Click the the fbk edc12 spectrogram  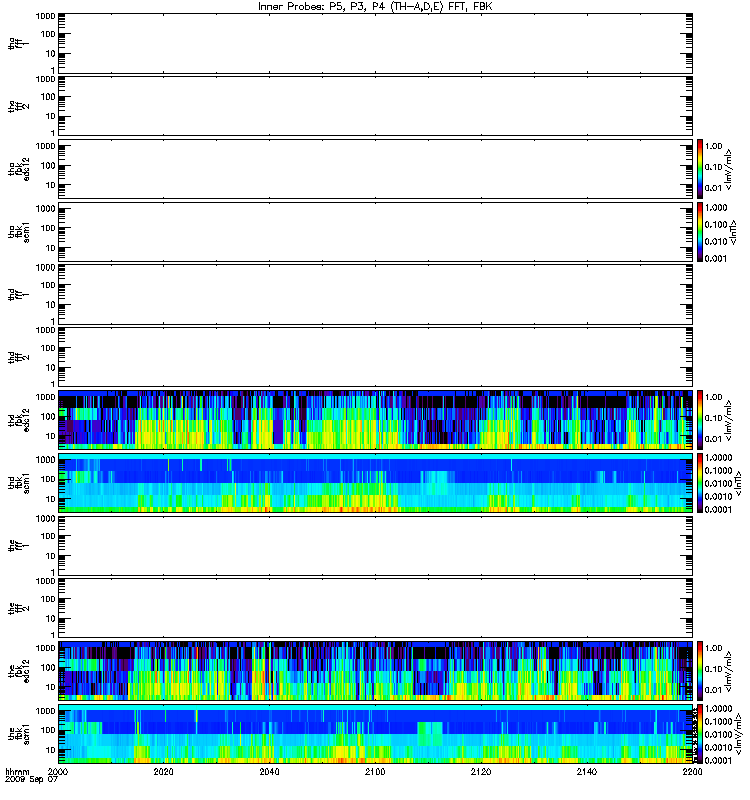point(375,671)
